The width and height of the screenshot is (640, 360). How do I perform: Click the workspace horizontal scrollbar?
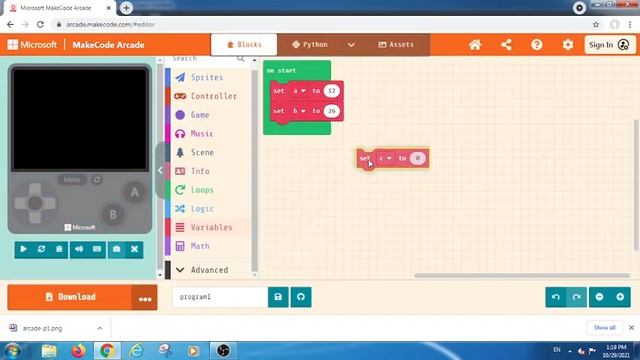tap(522, 276)
